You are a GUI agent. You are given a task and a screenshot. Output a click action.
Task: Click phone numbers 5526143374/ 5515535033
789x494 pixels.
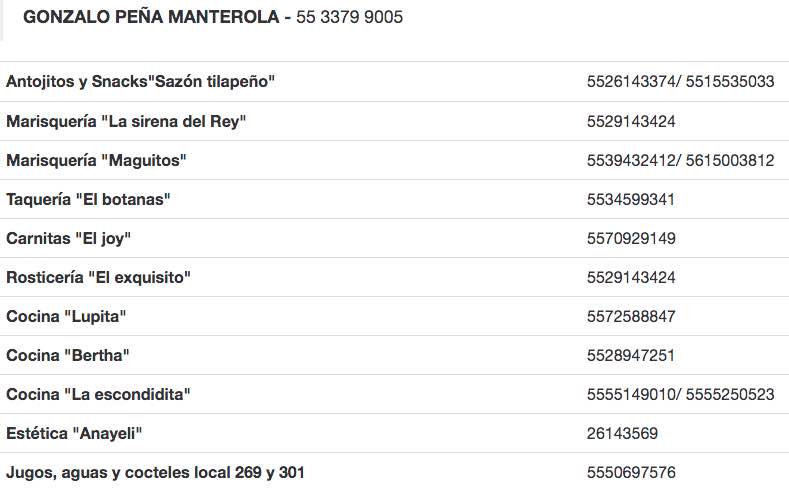click(680, 82)
